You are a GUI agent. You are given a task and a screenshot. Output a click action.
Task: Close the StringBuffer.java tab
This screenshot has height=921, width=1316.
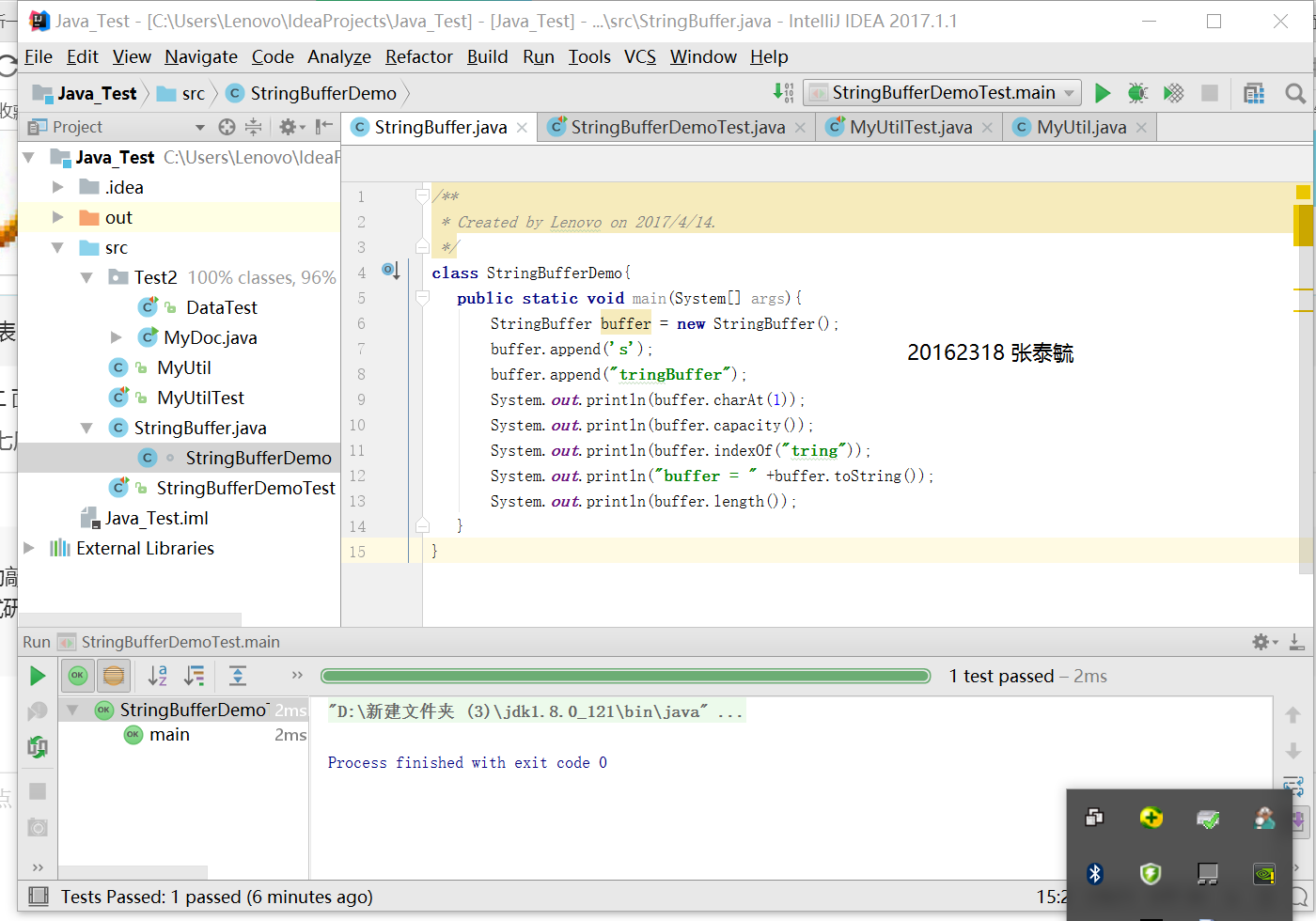pos(522,127)
